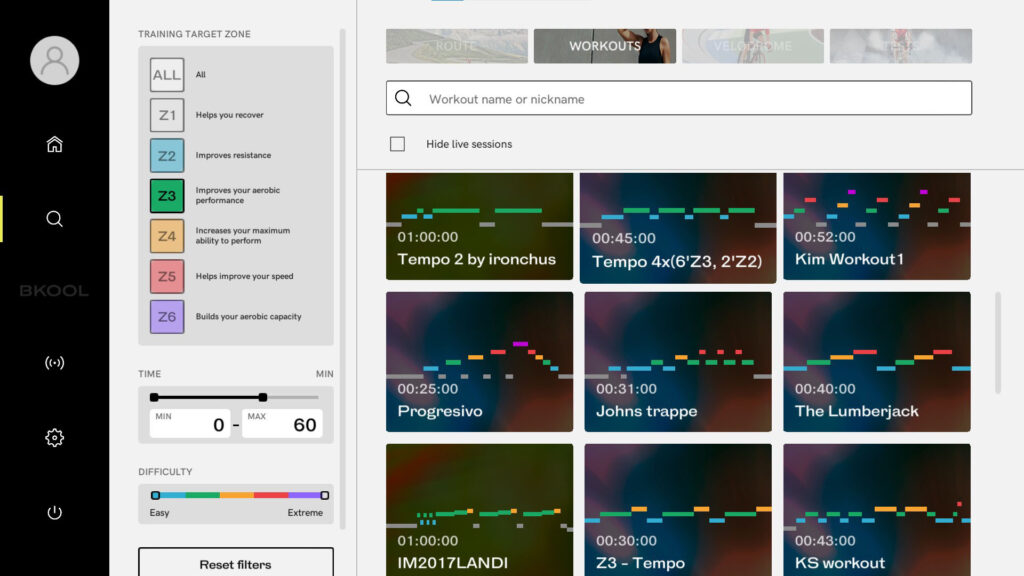Click the BKOOL logo in sidebar
Viewport: 1024px width, 576px height.
pyautogui.click(x=54, y=291)
